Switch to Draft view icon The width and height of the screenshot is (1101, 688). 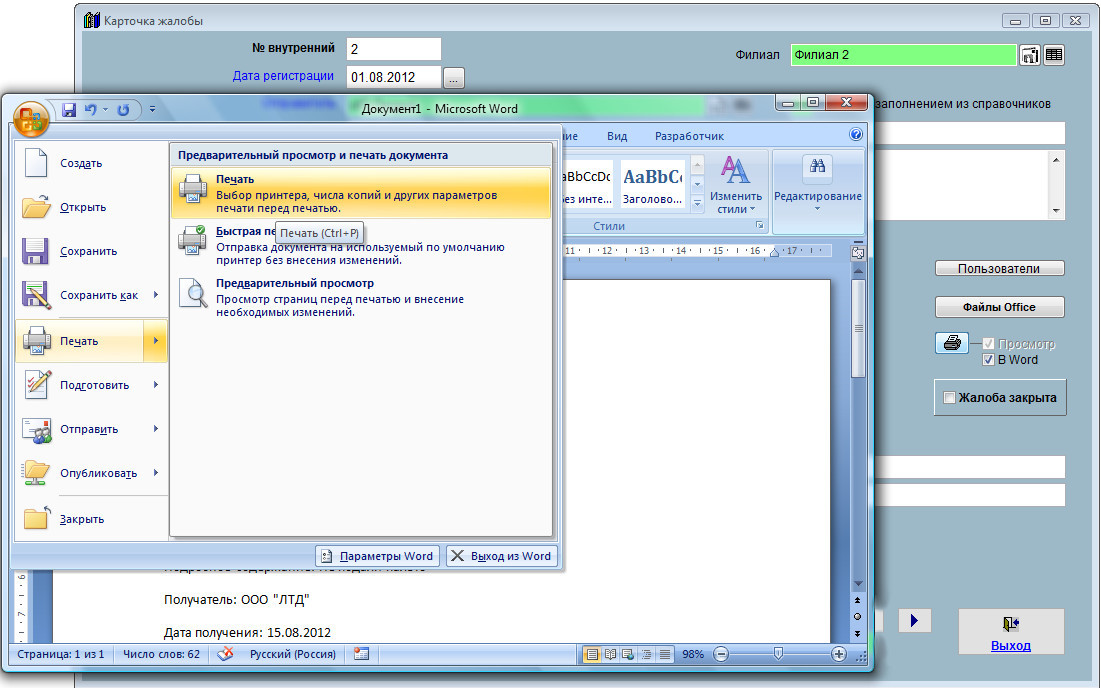[664, 654]
